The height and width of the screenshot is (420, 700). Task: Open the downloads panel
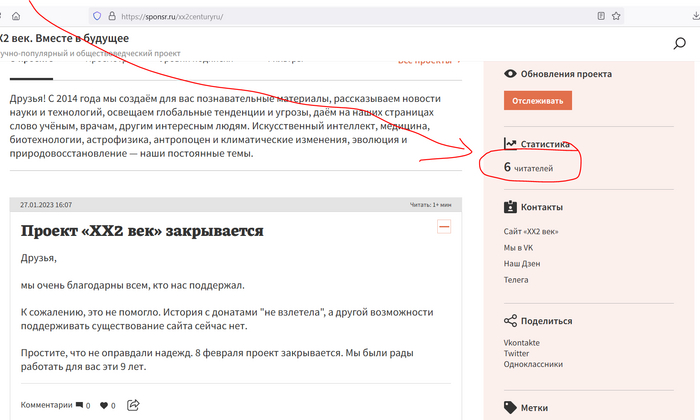pos(696,16)
